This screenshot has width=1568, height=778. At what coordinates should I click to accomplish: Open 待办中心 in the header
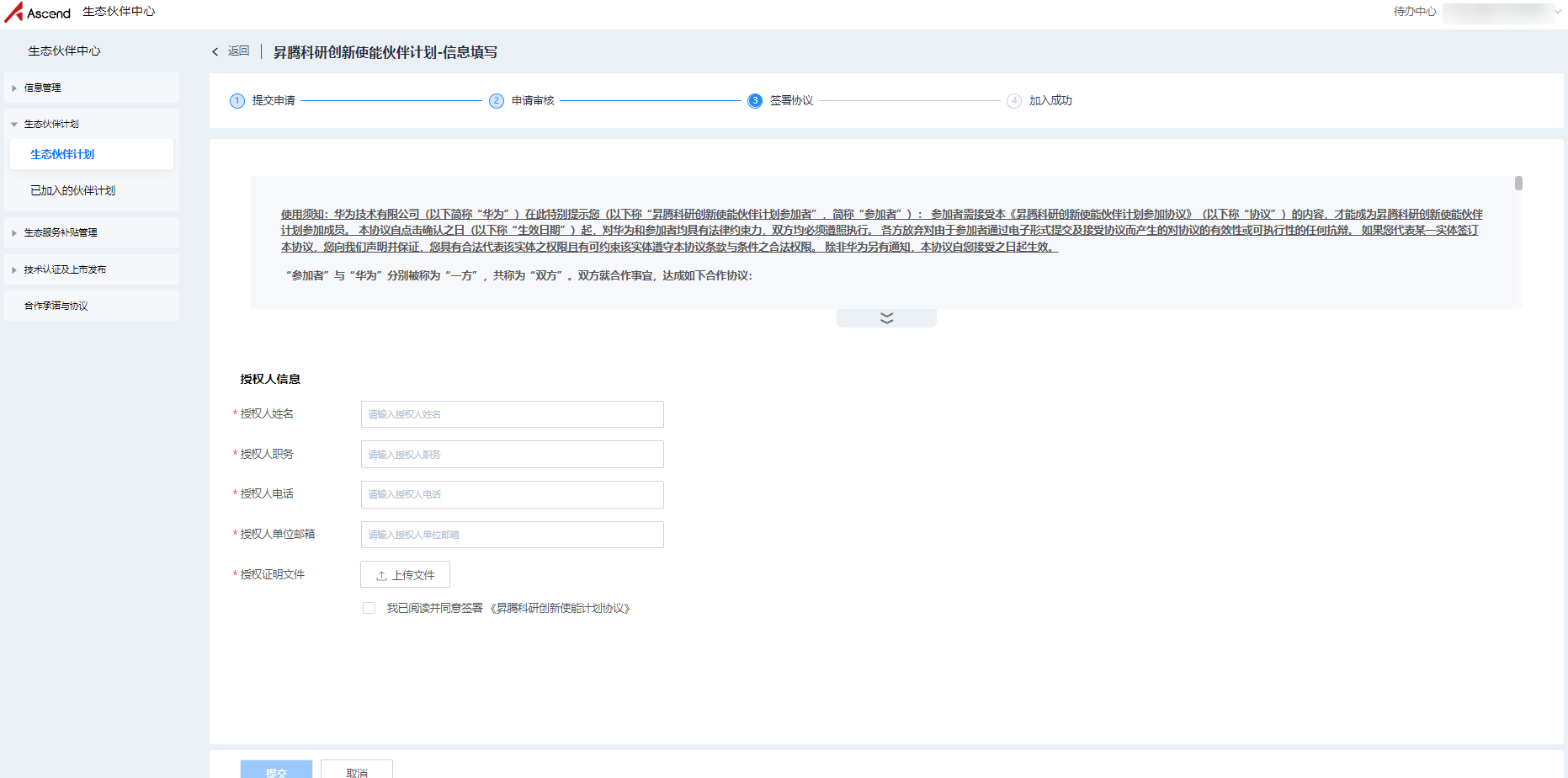coord(1415,12)
